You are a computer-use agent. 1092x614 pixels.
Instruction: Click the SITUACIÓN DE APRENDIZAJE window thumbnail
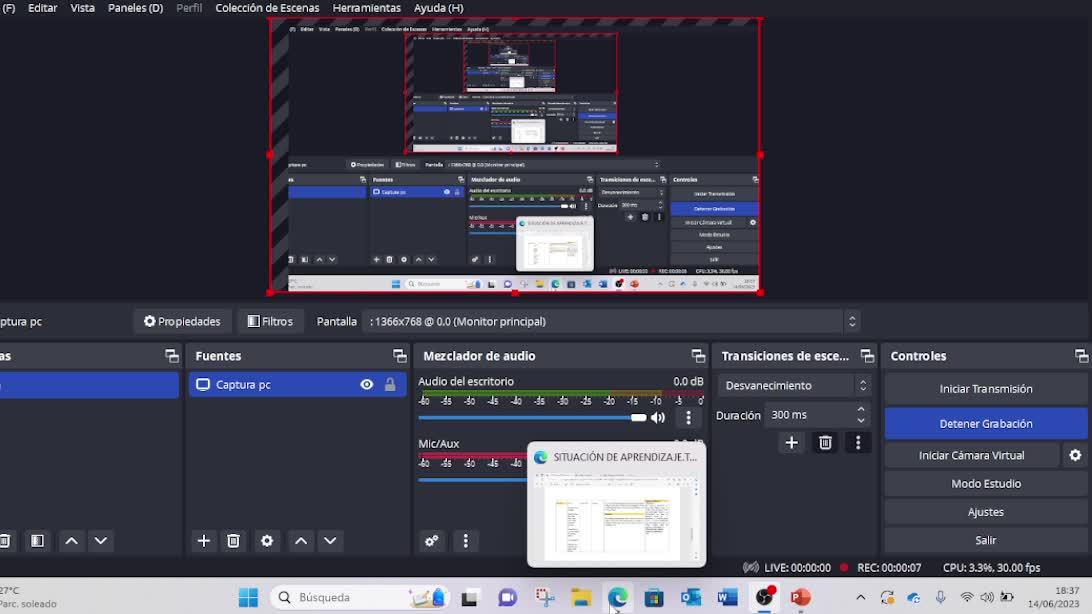pyautogui.click(x=616, y=512)
